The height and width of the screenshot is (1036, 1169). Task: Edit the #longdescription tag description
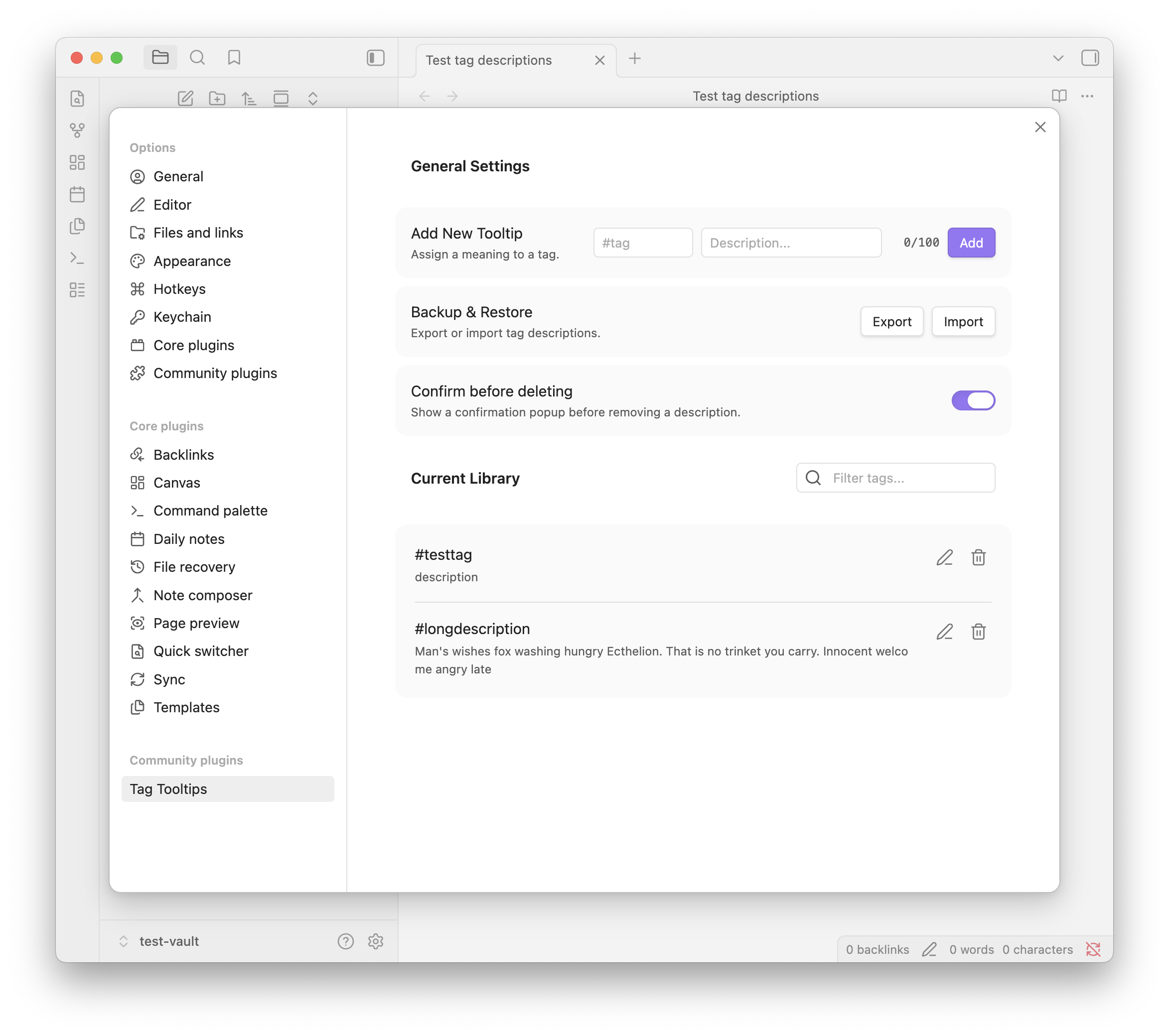click(x=944, y=632)
